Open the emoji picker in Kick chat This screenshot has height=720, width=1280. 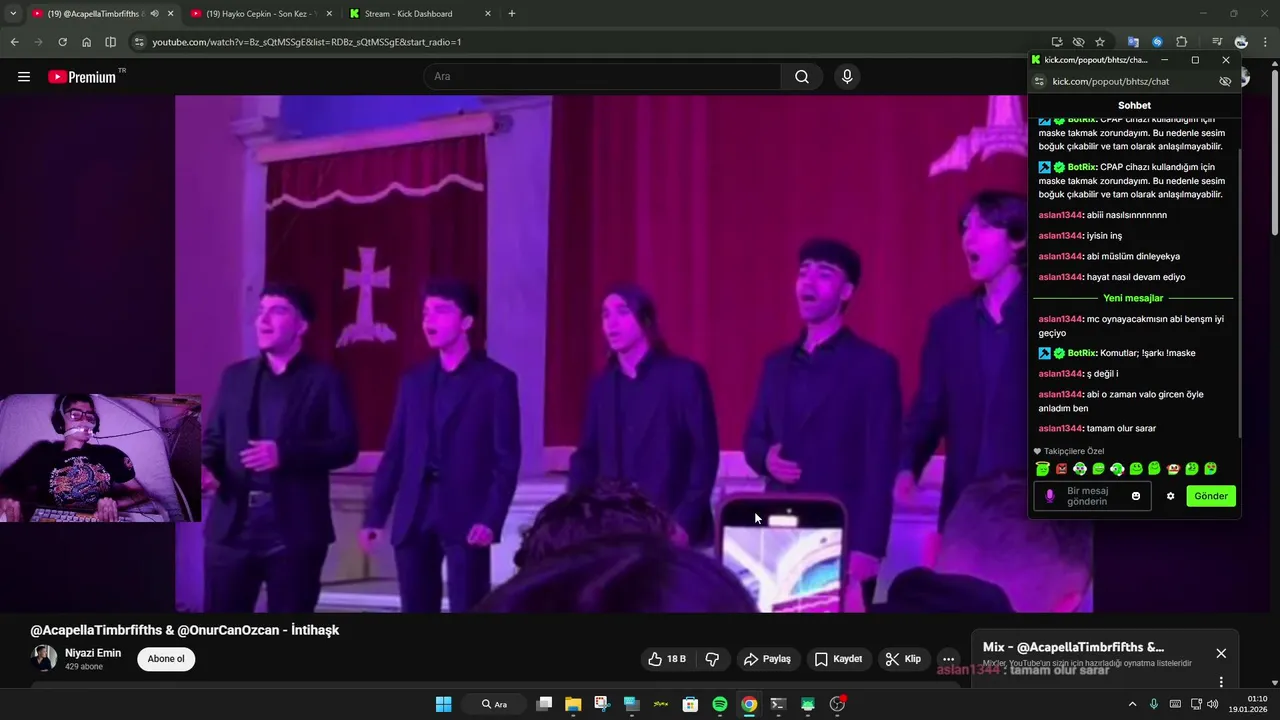click(x=1136, y=496)
